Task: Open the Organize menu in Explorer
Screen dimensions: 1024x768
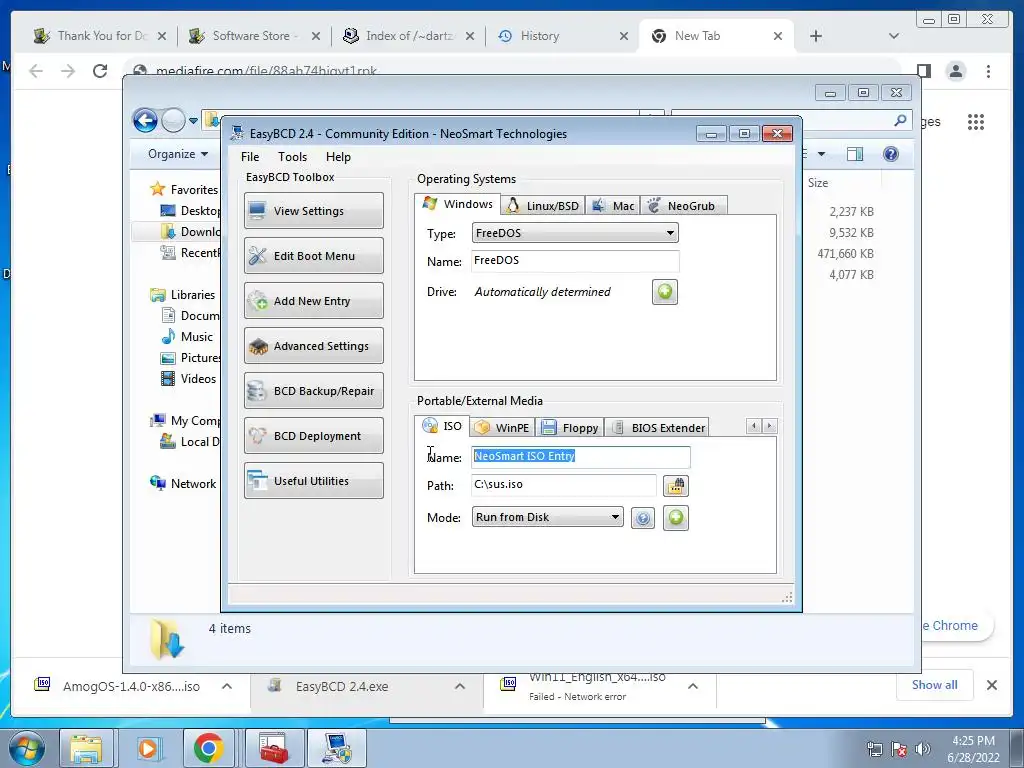Action: 178,154
